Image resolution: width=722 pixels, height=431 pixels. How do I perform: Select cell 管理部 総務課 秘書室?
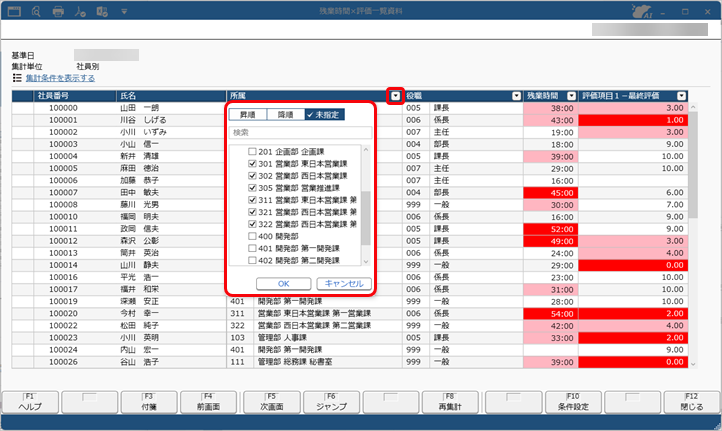pyautogui.click(x=295, y=362)
